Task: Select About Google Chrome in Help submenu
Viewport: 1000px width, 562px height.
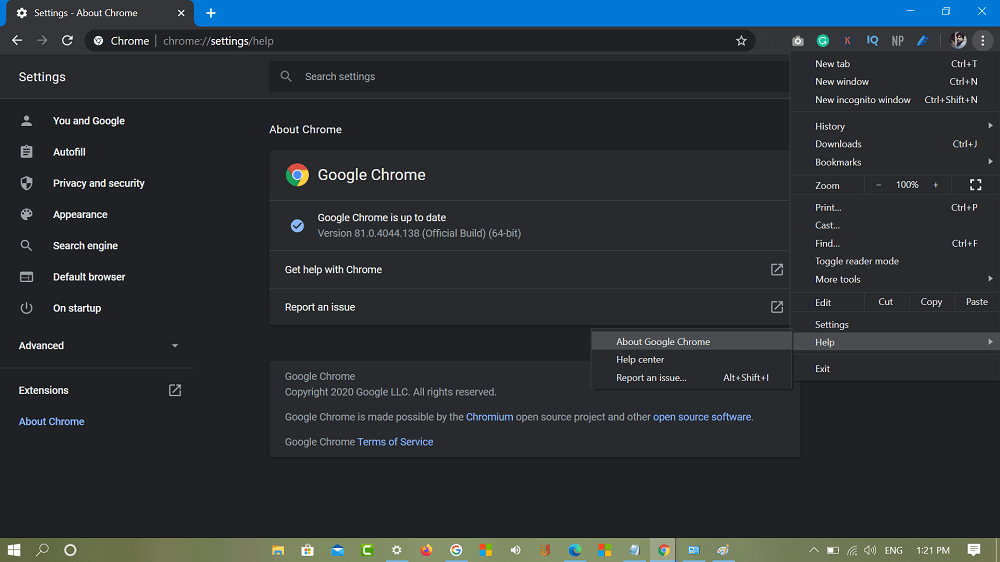Action: coord(691,341)
